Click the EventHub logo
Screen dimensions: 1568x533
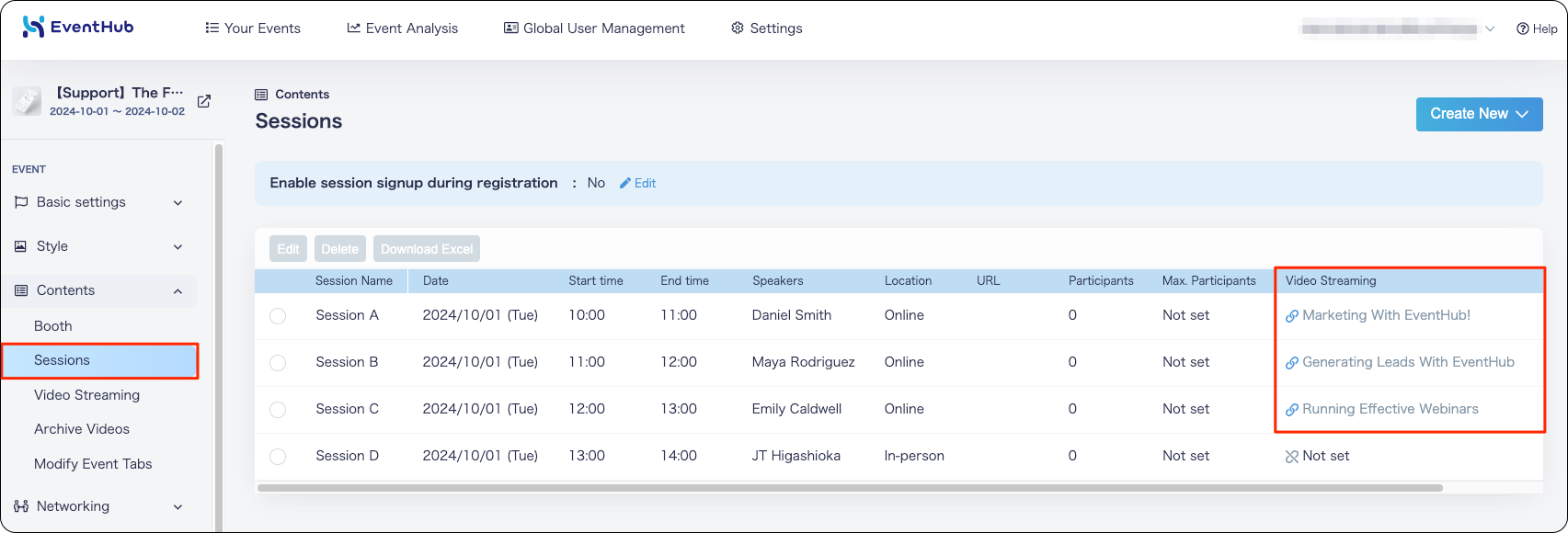click(x=78, y=28)
